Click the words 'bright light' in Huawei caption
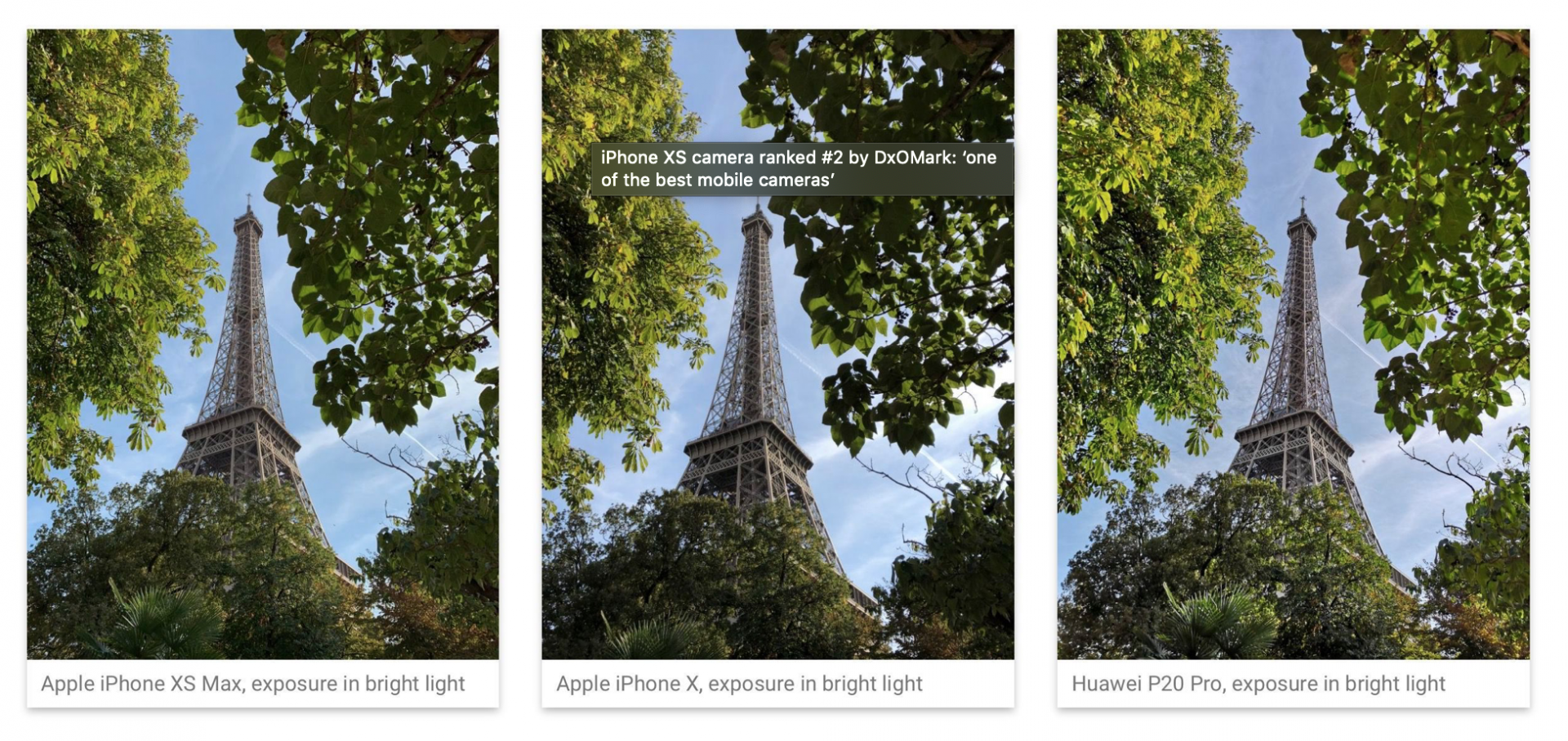The width and height of the screenshot is (1568, 741). tap(1396, 684)
